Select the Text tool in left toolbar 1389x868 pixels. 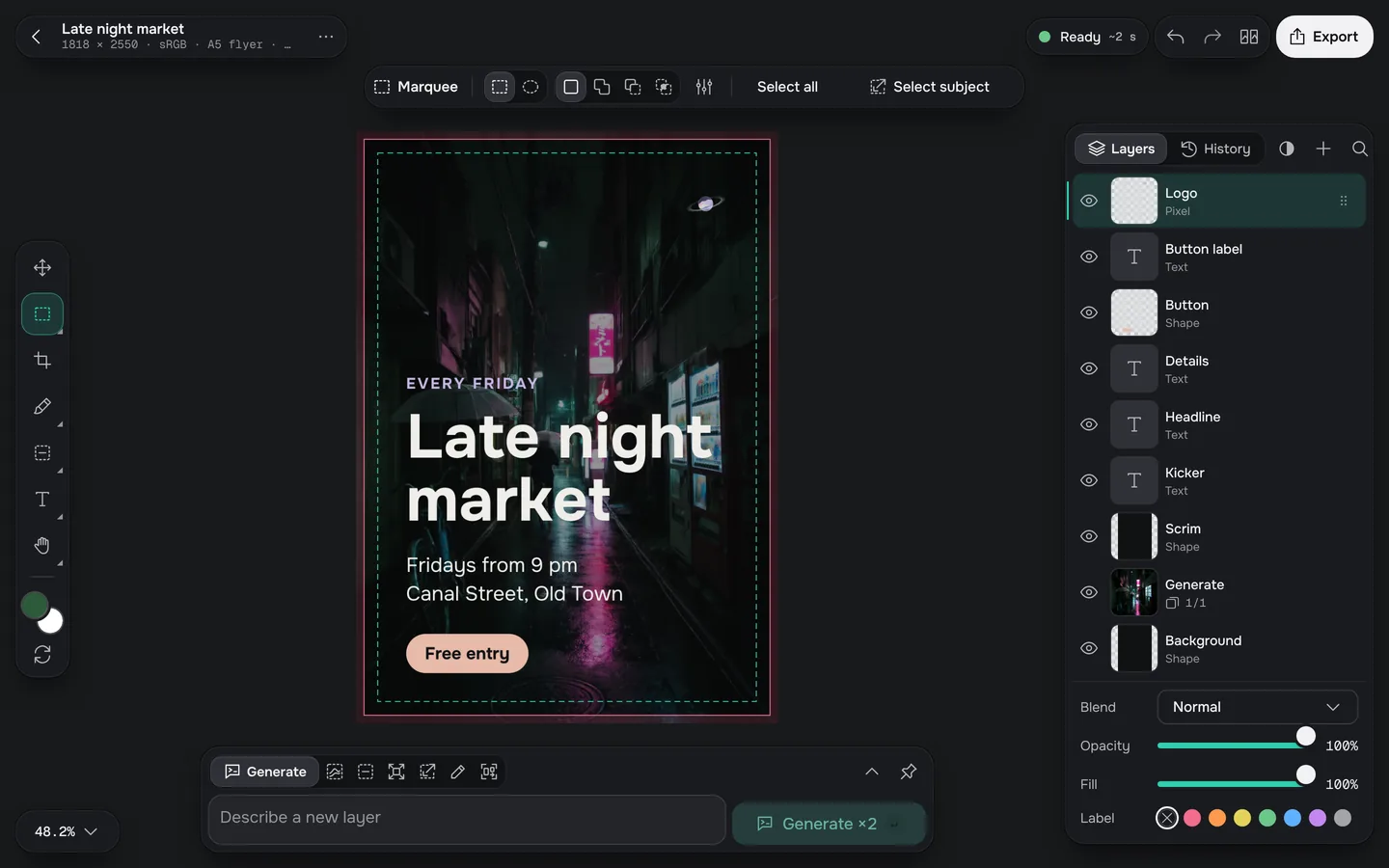click(x=42, y=499)
